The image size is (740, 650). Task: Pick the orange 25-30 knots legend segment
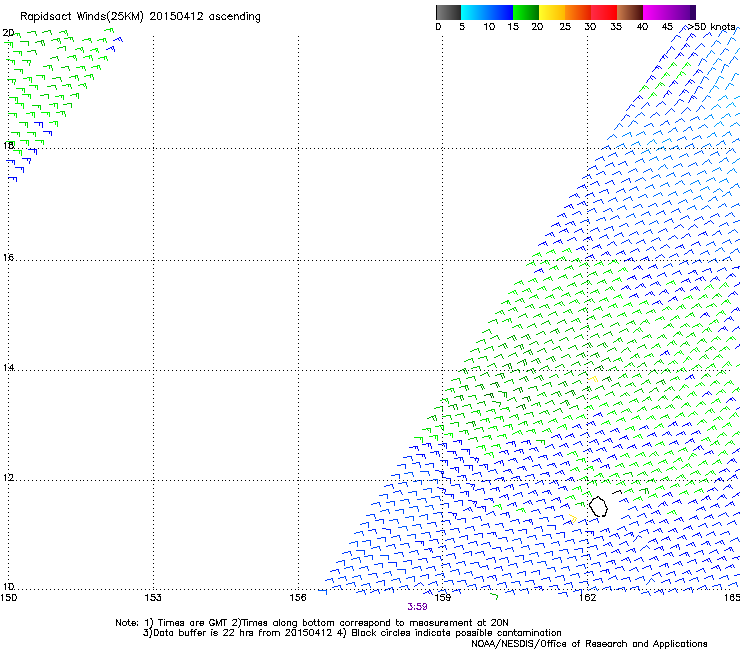pos(578,12)
